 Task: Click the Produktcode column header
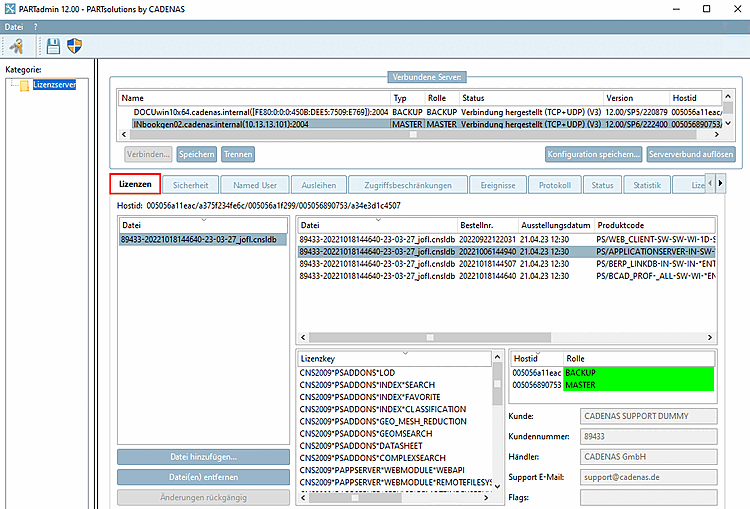pos(654,225)
